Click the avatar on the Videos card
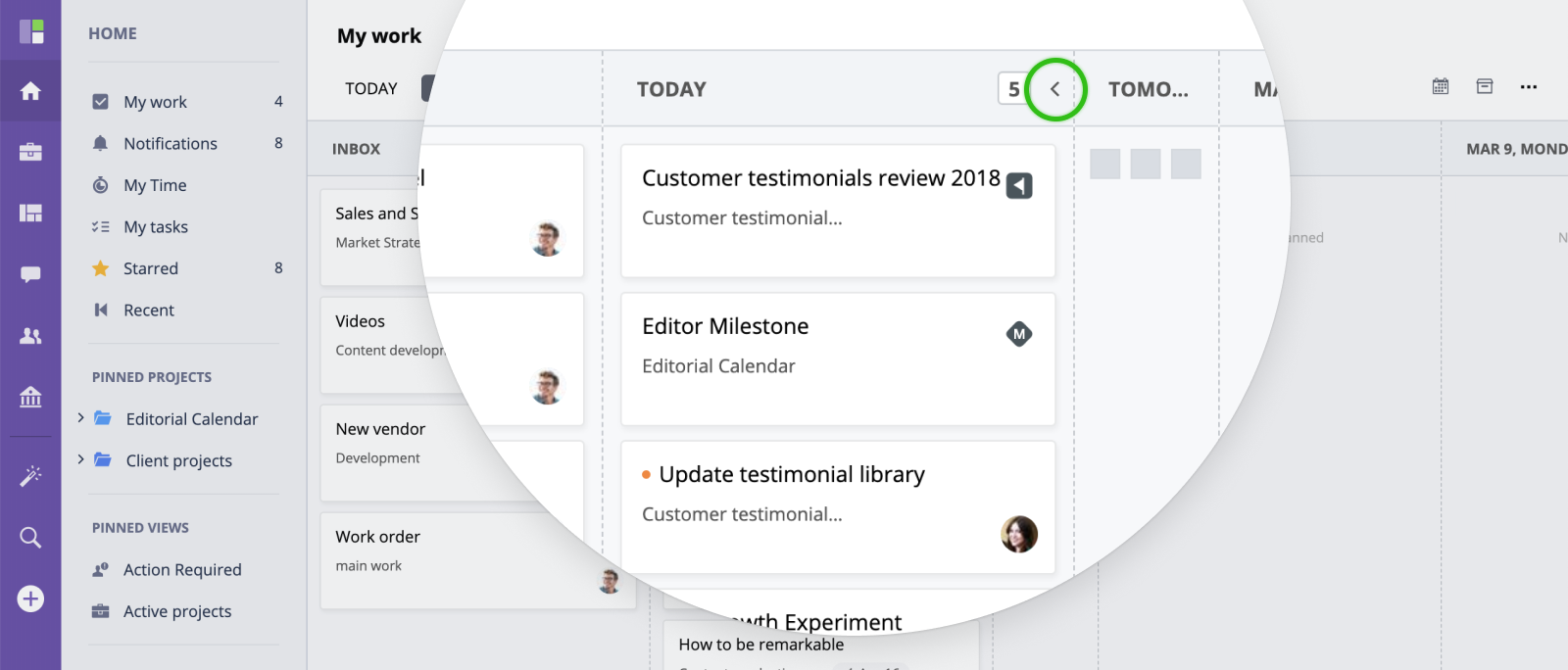 pyautogui.click(x=547, y=387)
